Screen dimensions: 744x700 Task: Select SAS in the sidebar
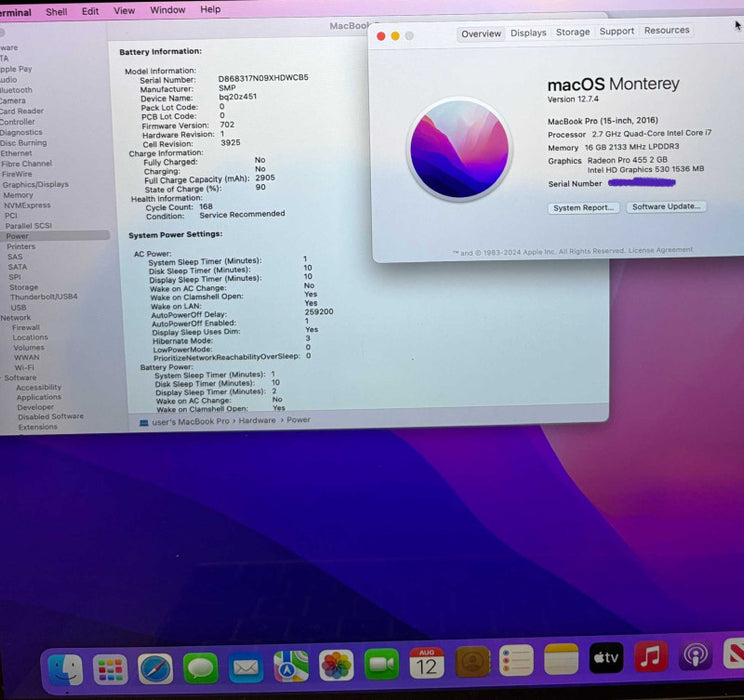click(x=15, y=256)
